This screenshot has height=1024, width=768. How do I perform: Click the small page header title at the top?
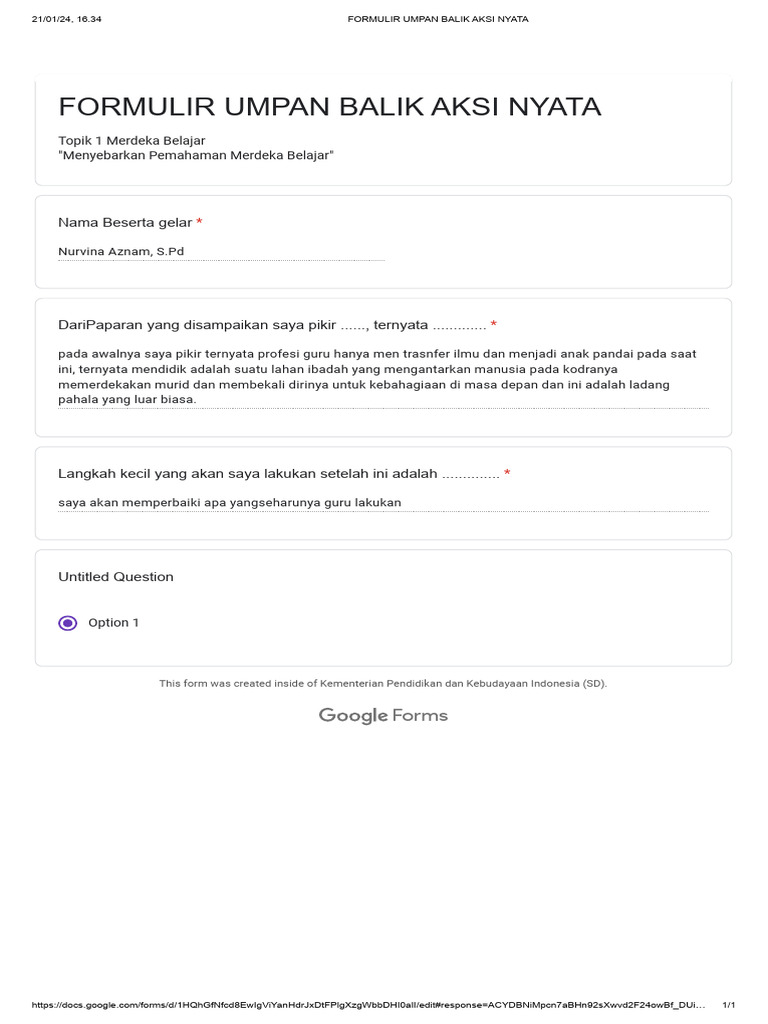point(424,19)
